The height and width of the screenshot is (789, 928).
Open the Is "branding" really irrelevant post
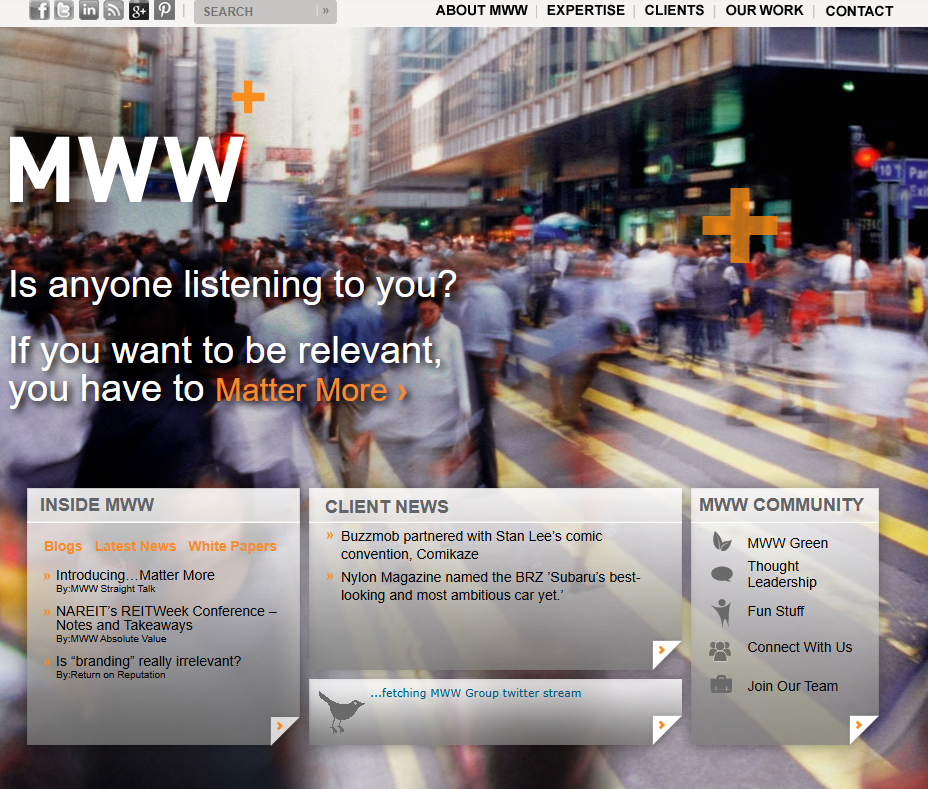(149, 661)
